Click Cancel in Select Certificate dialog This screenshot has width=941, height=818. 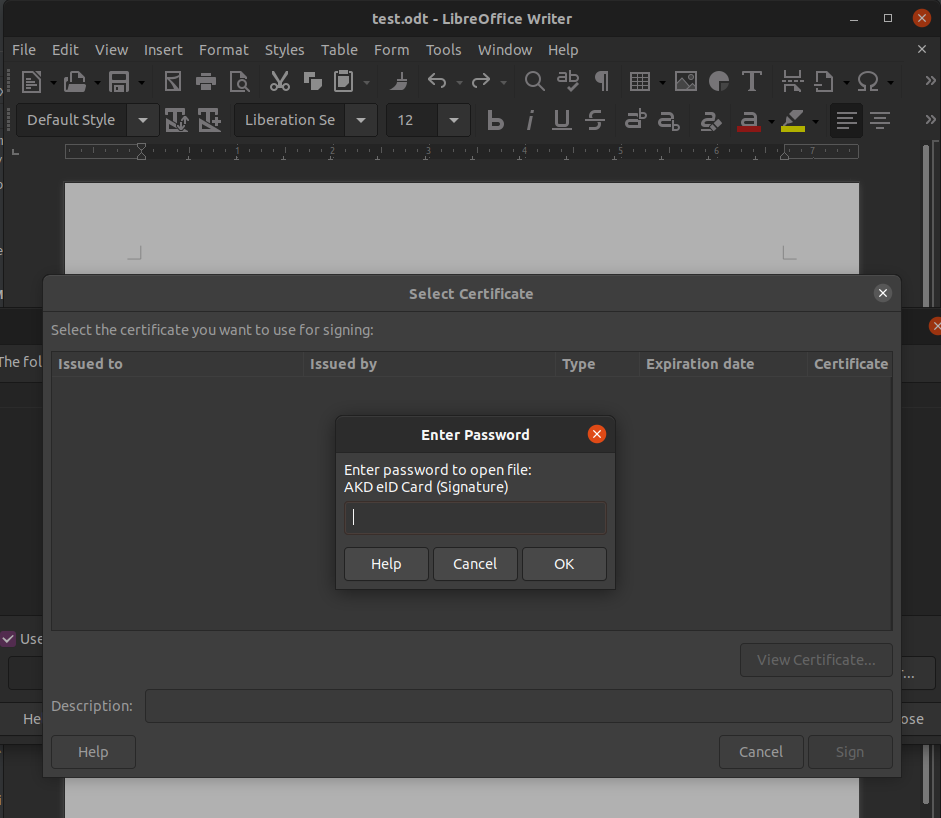760,751
